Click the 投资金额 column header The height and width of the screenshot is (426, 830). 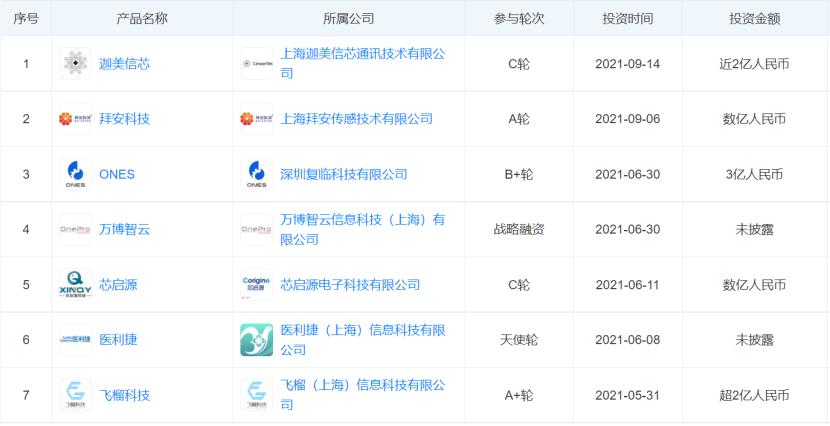[x=755, y=19]
